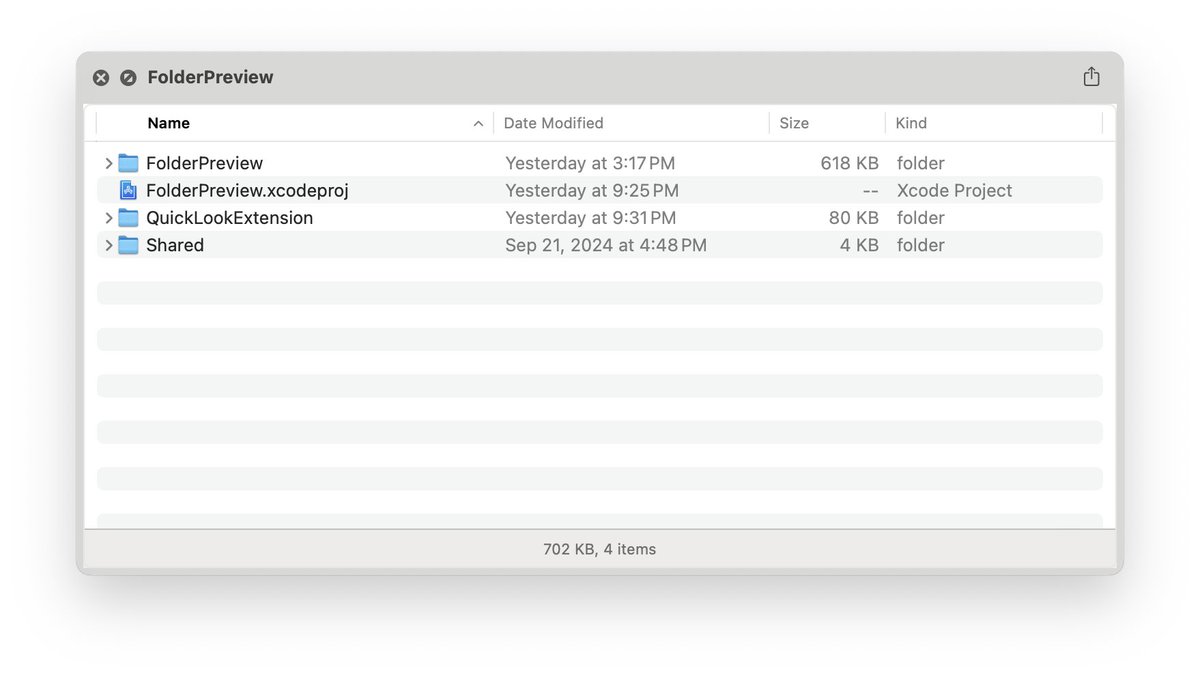Select the Shared folder name
The height and width of the screenshot is (676, 1200).
coord(175,245)
